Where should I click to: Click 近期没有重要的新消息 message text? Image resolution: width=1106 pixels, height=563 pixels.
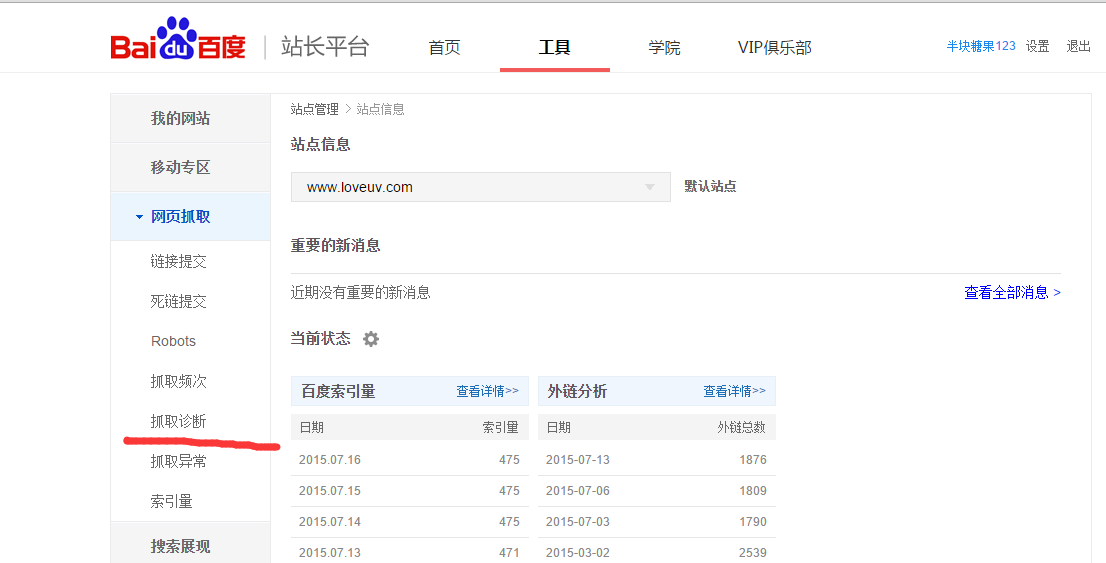tap(360, 293)
